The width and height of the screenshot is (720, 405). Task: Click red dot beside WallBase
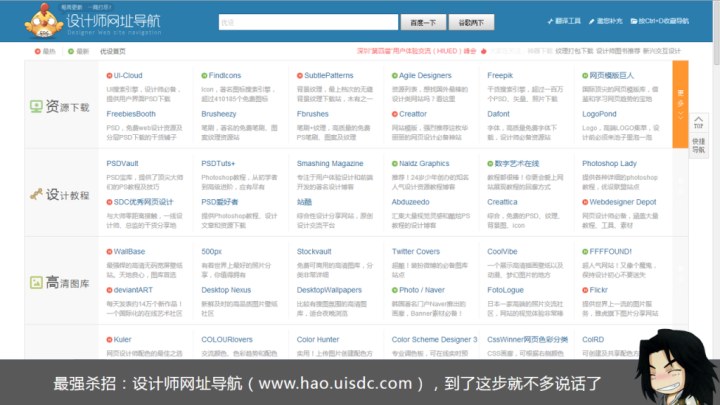click(x=109, y=252)
